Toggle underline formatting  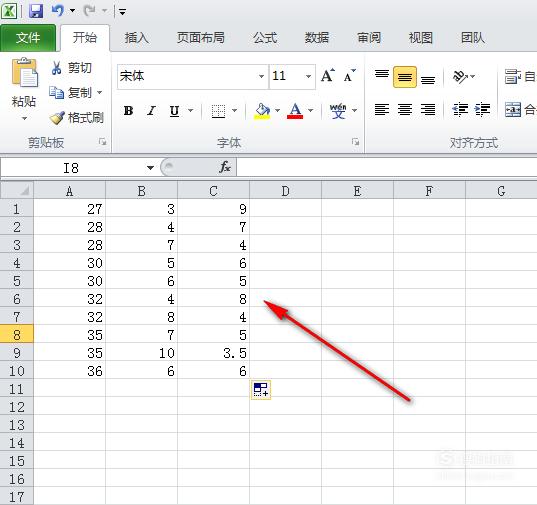[174, 111]
